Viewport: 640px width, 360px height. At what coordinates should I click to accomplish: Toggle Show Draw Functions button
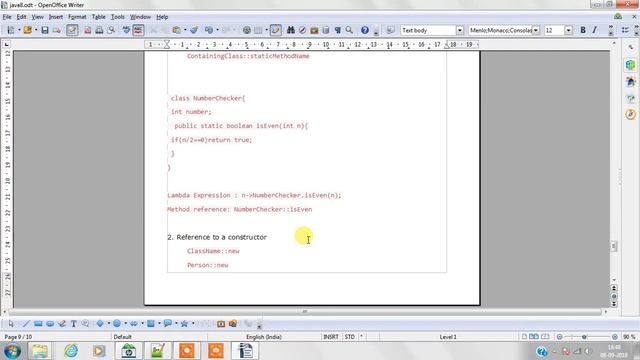(x=276, y=30)
